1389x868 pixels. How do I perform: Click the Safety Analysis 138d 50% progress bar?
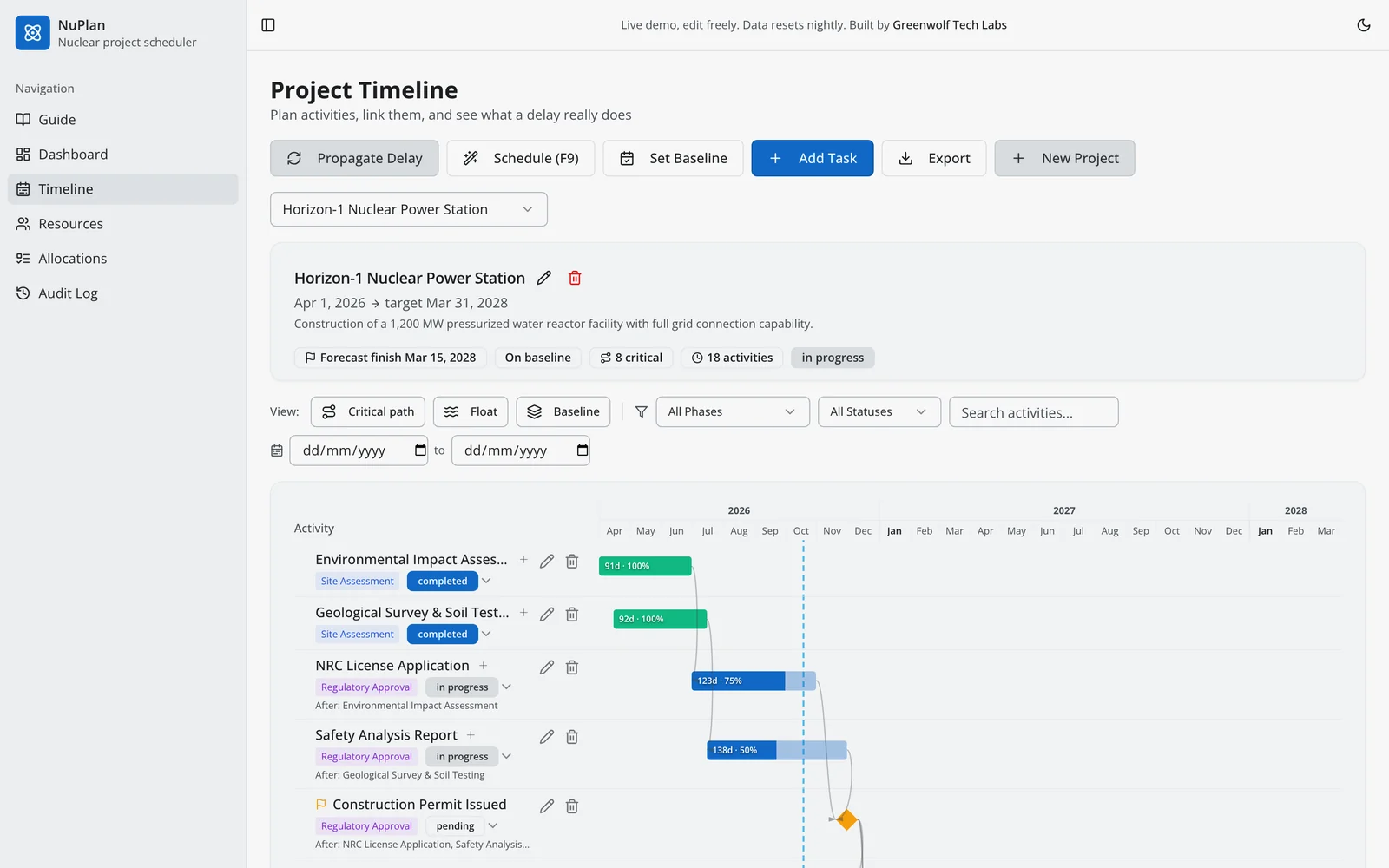(x=777, y=750)
